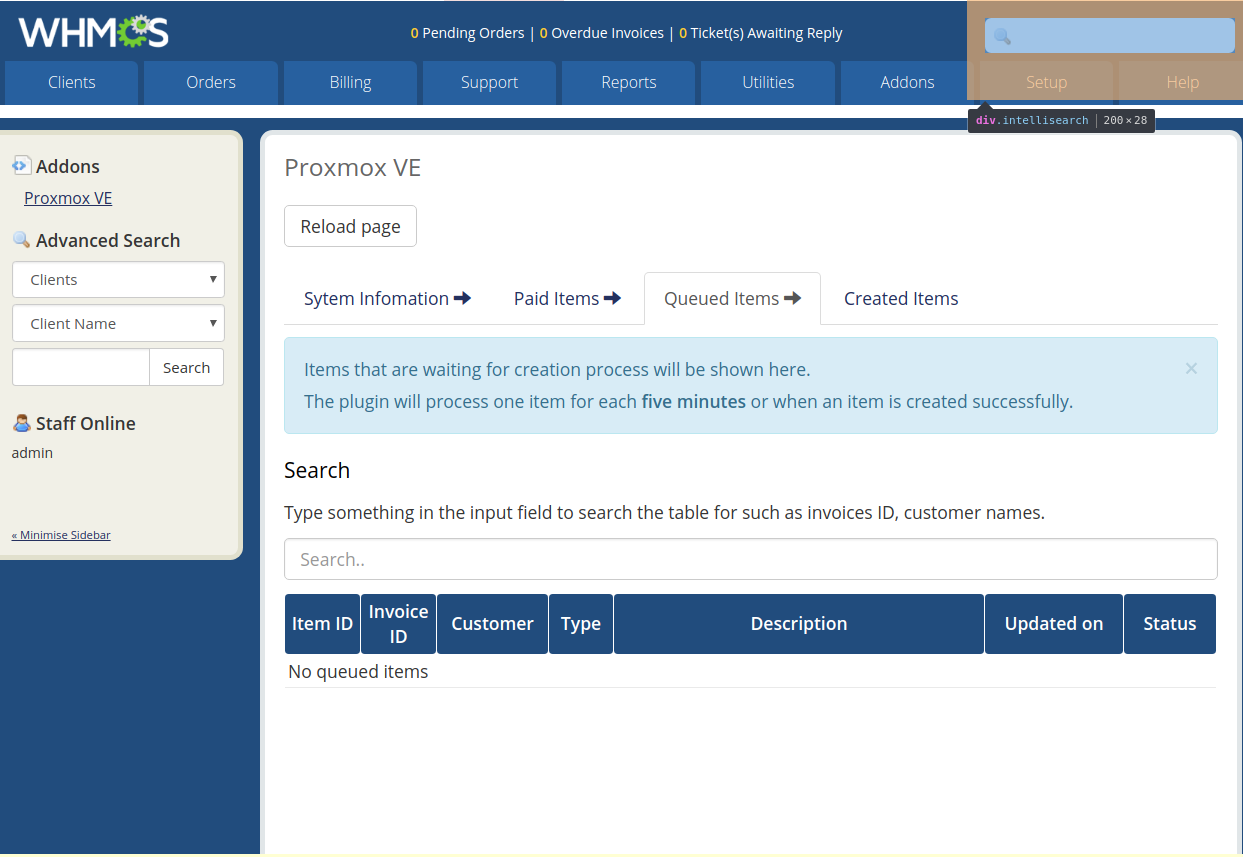Click the Addons sidebar heading icon

[21, 166]
